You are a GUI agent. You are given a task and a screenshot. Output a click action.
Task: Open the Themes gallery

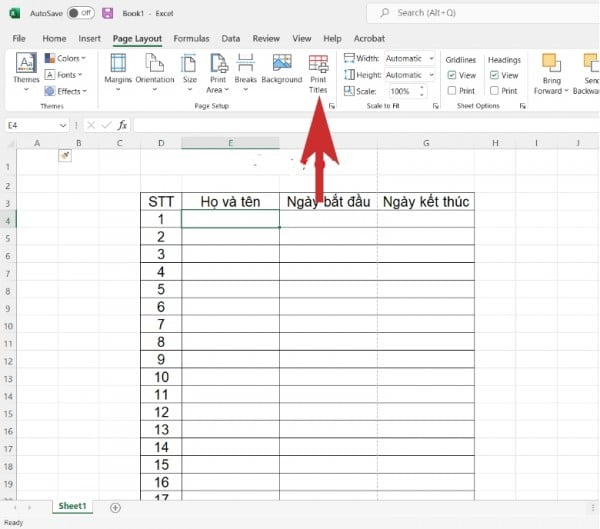[x=26, y=72]
